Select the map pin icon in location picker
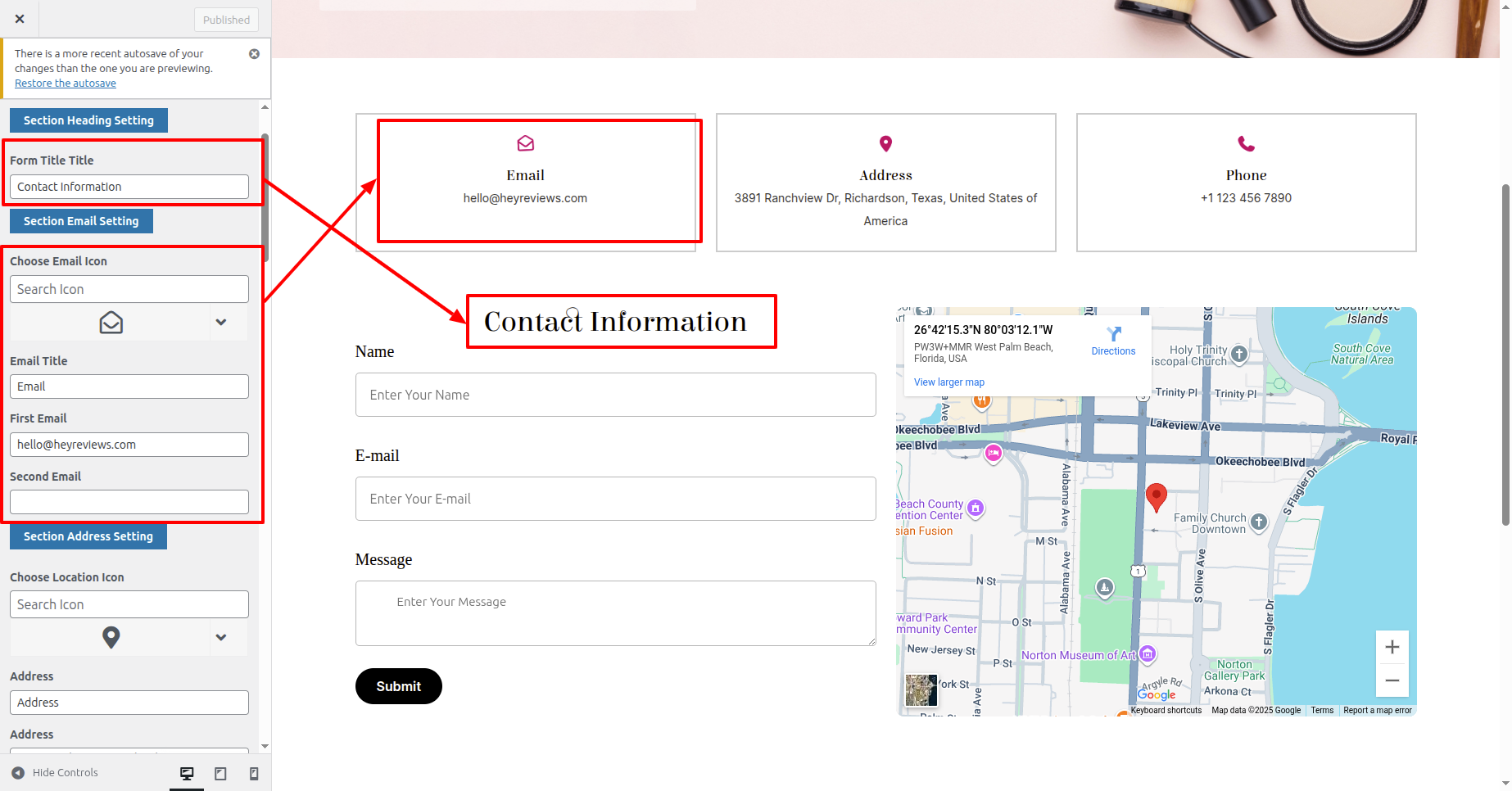 (111, 637)
